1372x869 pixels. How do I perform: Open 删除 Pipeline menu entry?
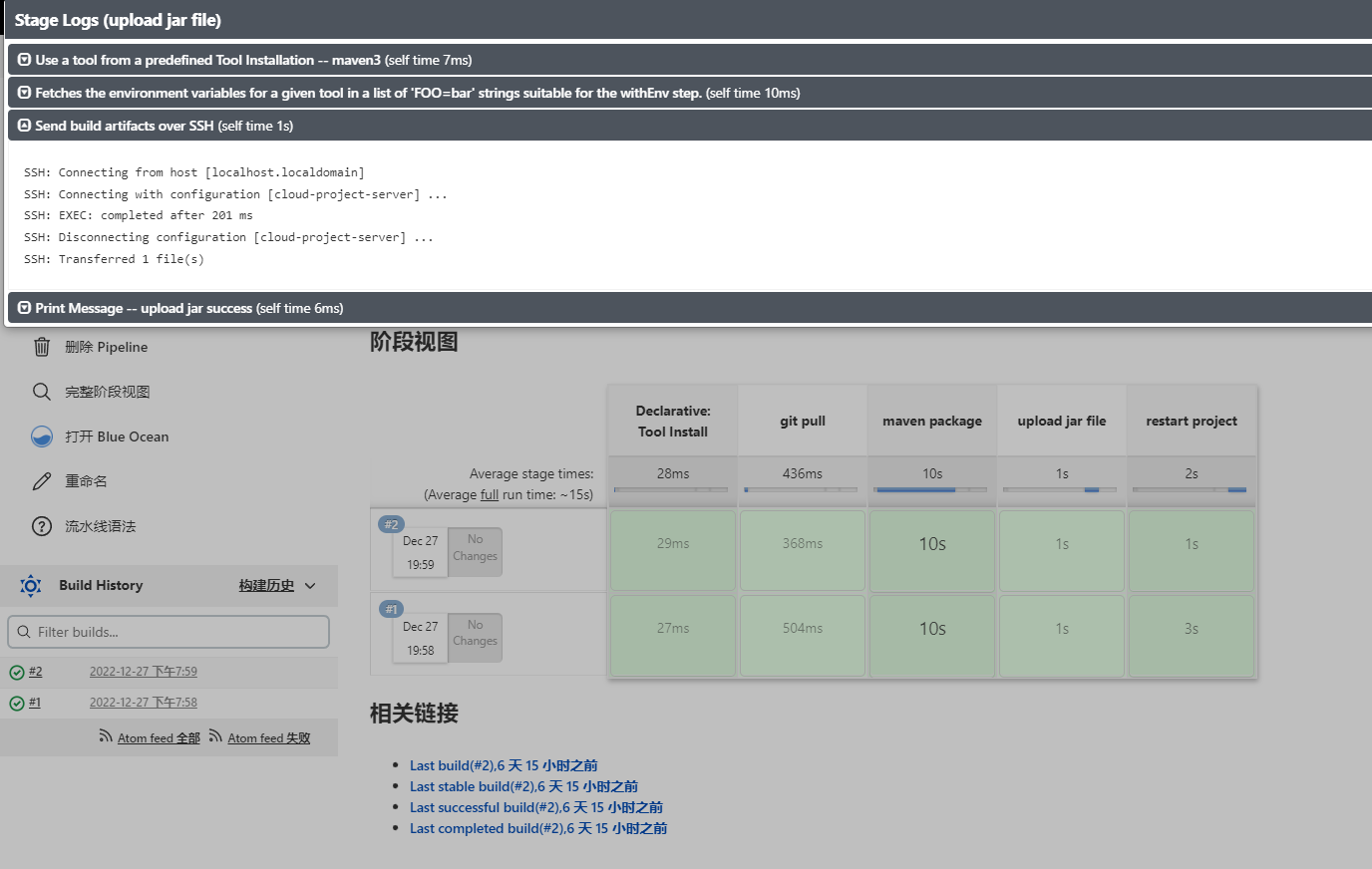[x=106, y=347]
